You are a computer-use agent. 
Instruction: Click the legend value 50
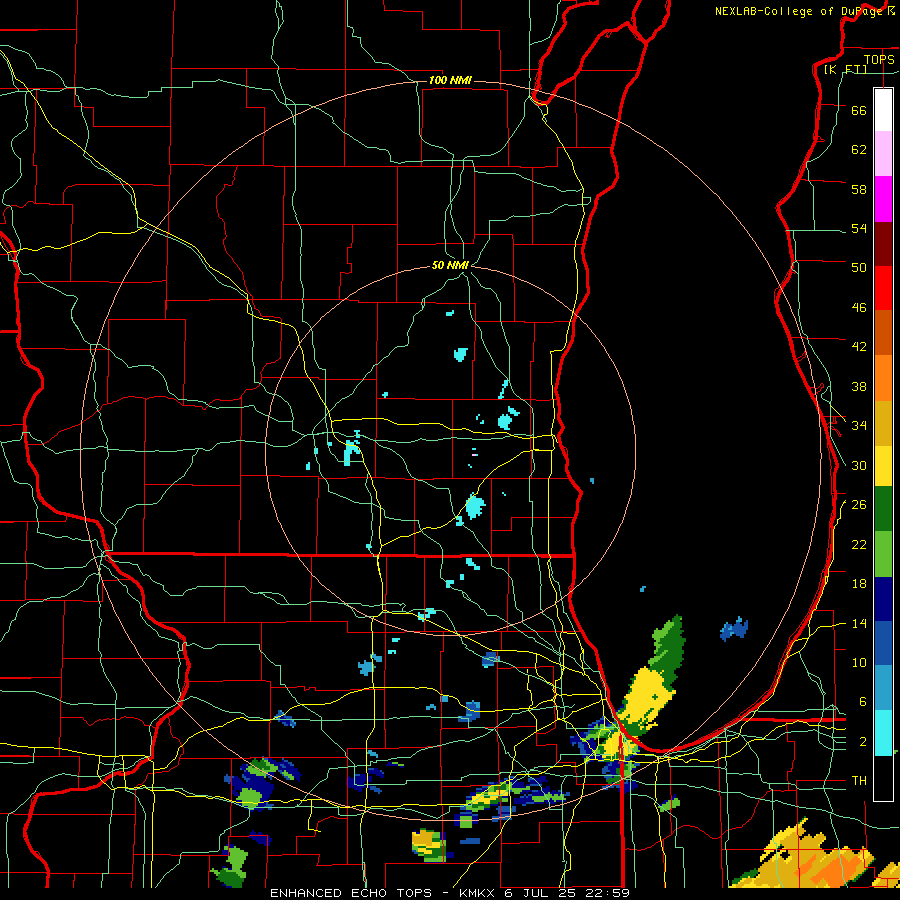click(859, 267)
